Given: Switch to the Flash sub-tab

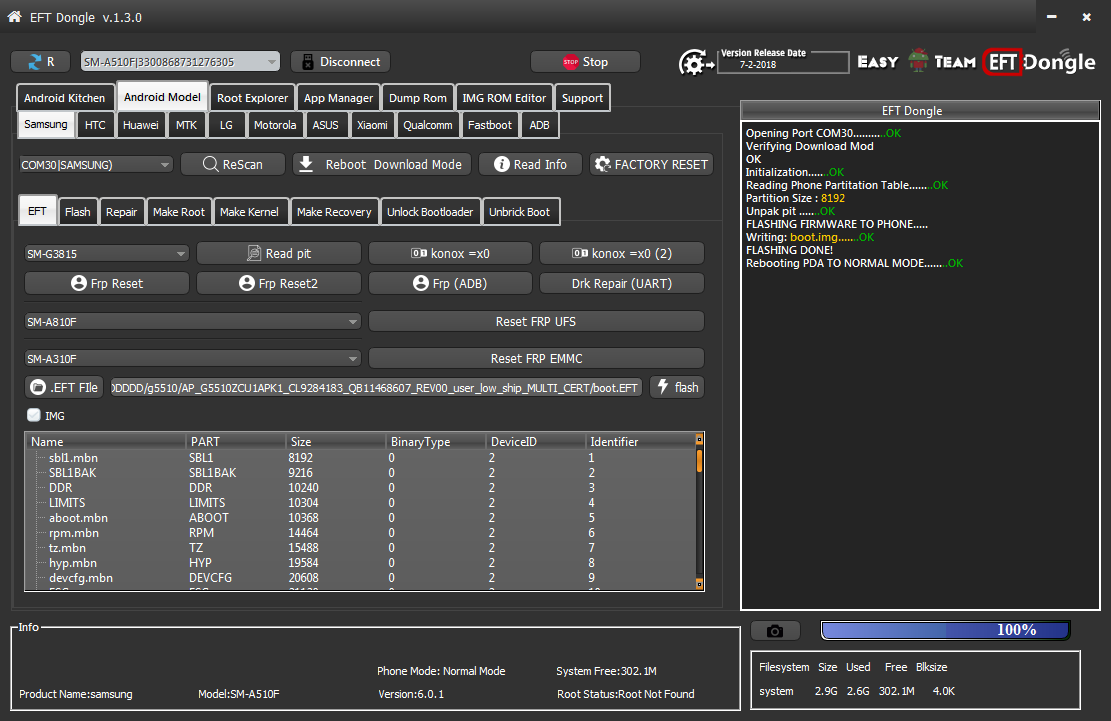Looking at the screenshot, I should click(77, 212).
